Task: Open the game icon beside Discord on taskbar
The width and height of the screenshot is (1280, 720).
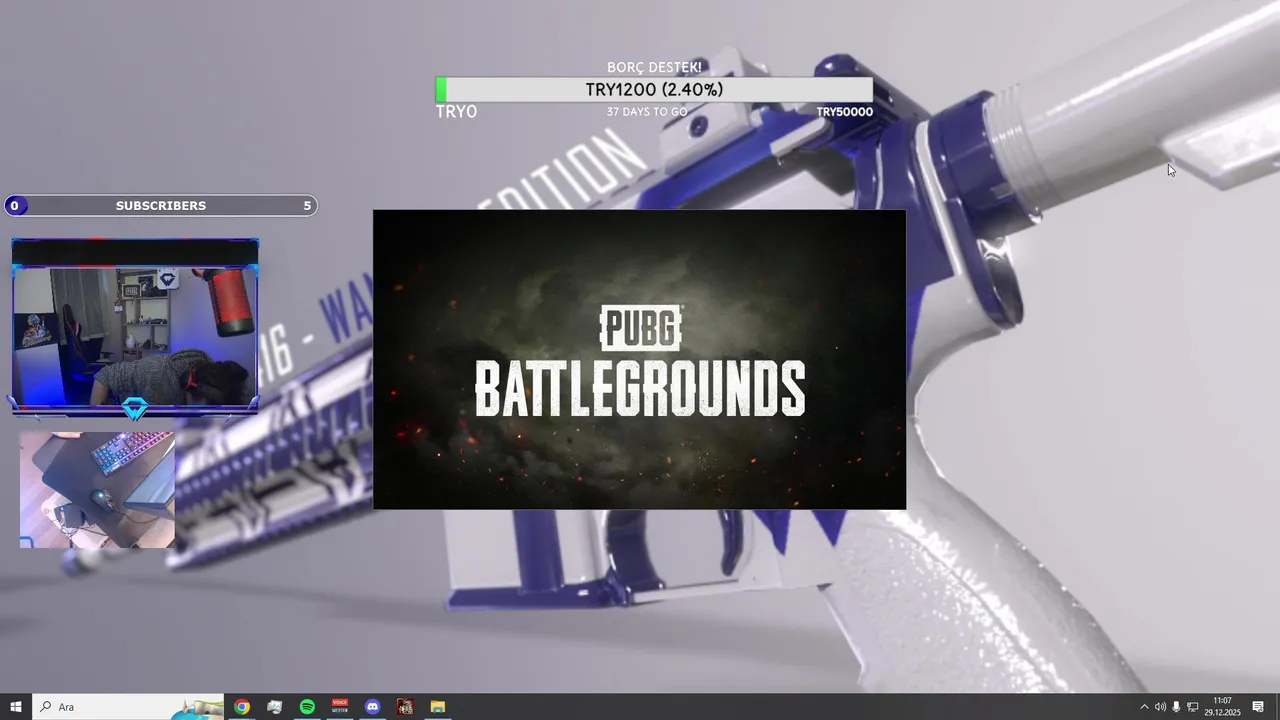Action: tap(405, 707)
